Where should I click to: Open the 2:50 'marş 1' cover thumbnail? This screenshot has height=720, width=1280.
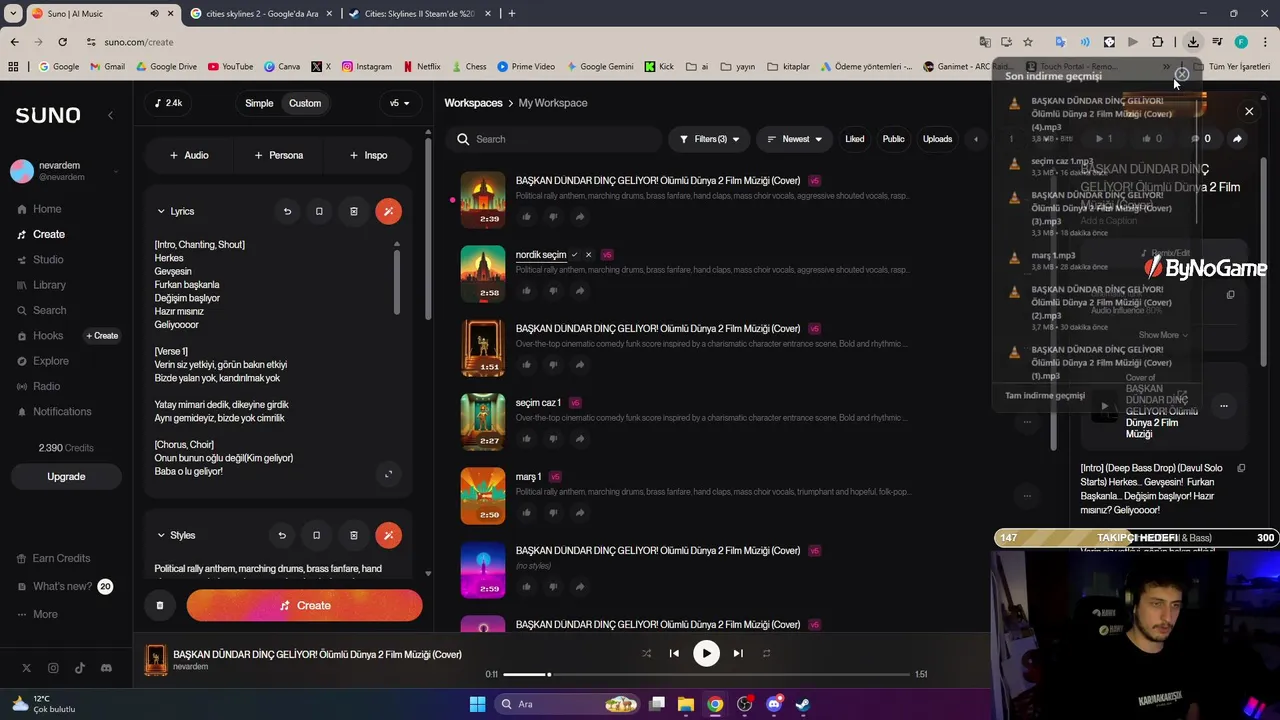pos(483,496)
